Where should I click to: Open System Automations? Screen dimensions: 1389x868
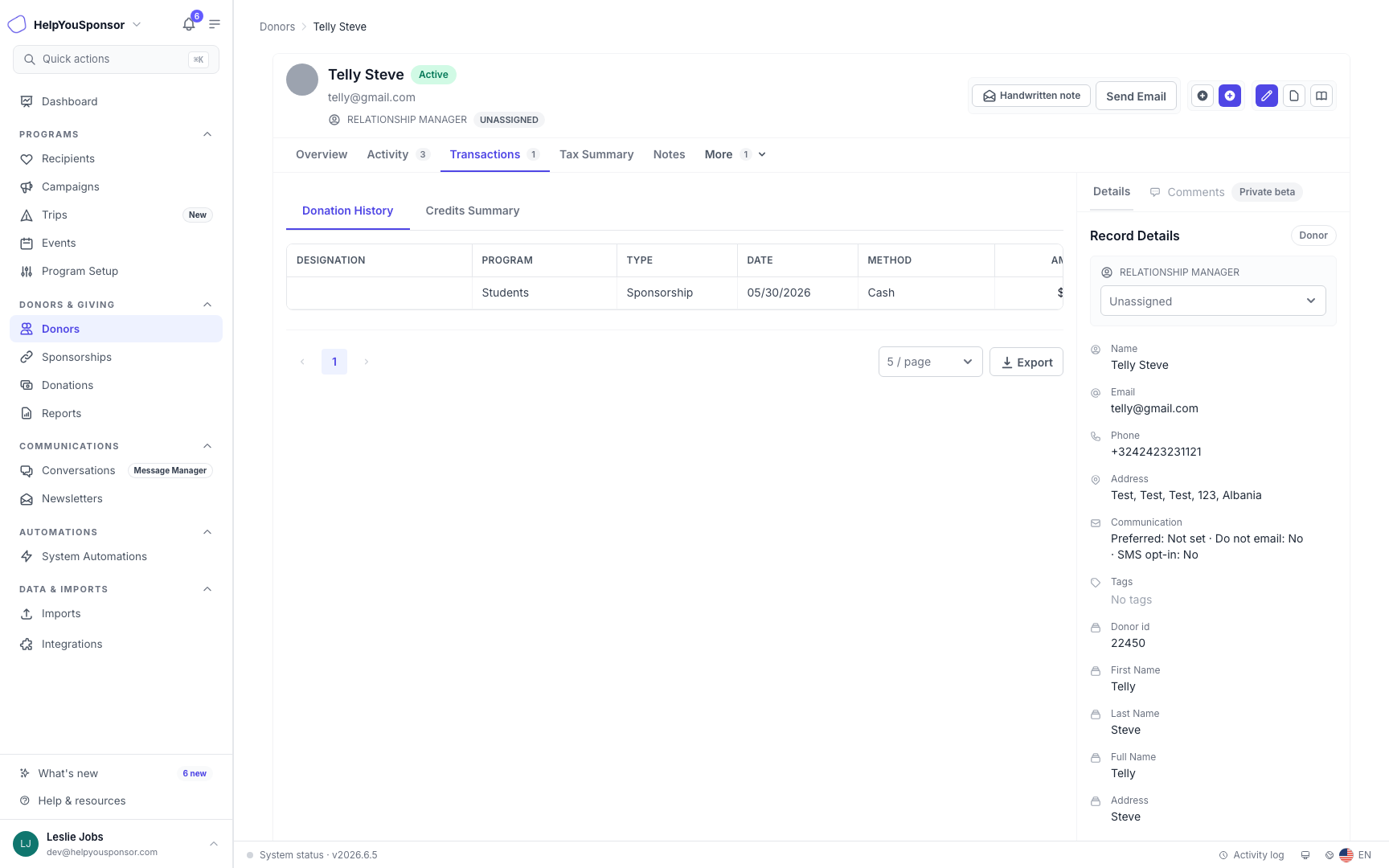pyautogui.click(x=116, y=556)
